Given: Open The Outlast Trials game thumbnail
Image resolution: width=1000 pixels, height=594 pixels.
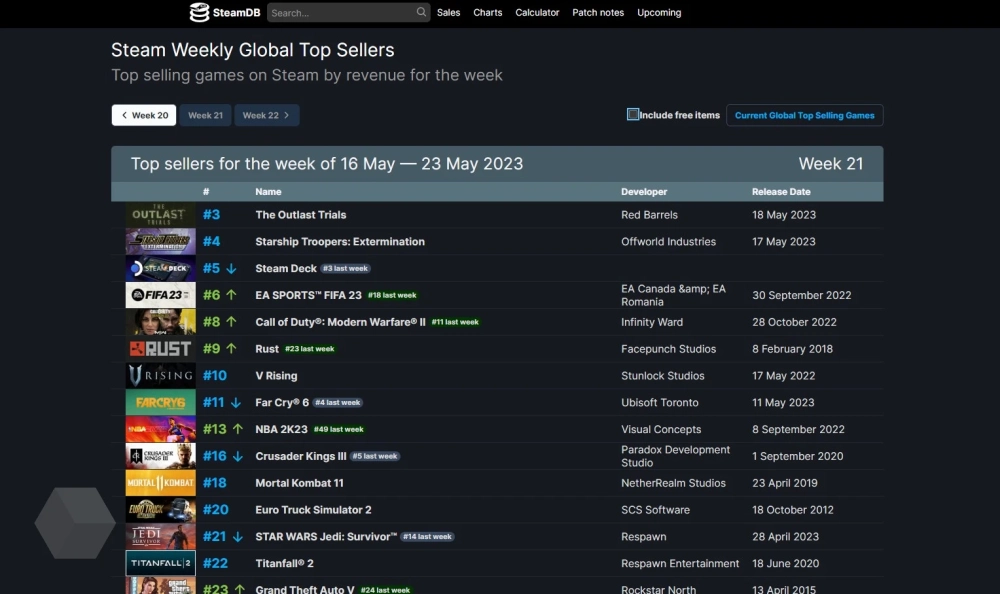Looking at the screenshot, I should pos(160,215).
